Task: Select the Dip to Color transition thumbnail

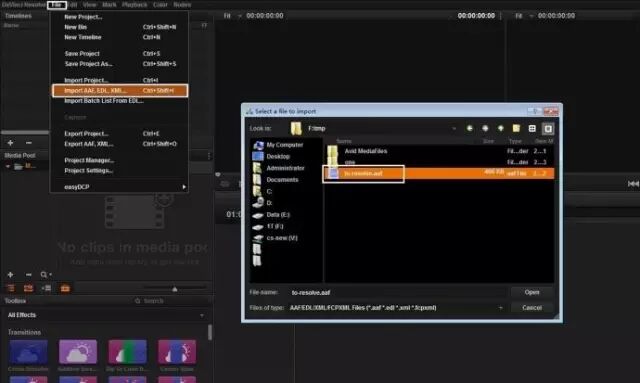Action: (127, 352)
